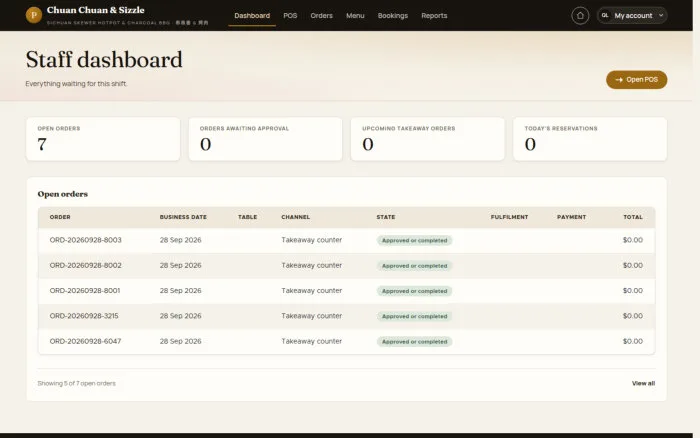Click the View all link

point(643,383)
